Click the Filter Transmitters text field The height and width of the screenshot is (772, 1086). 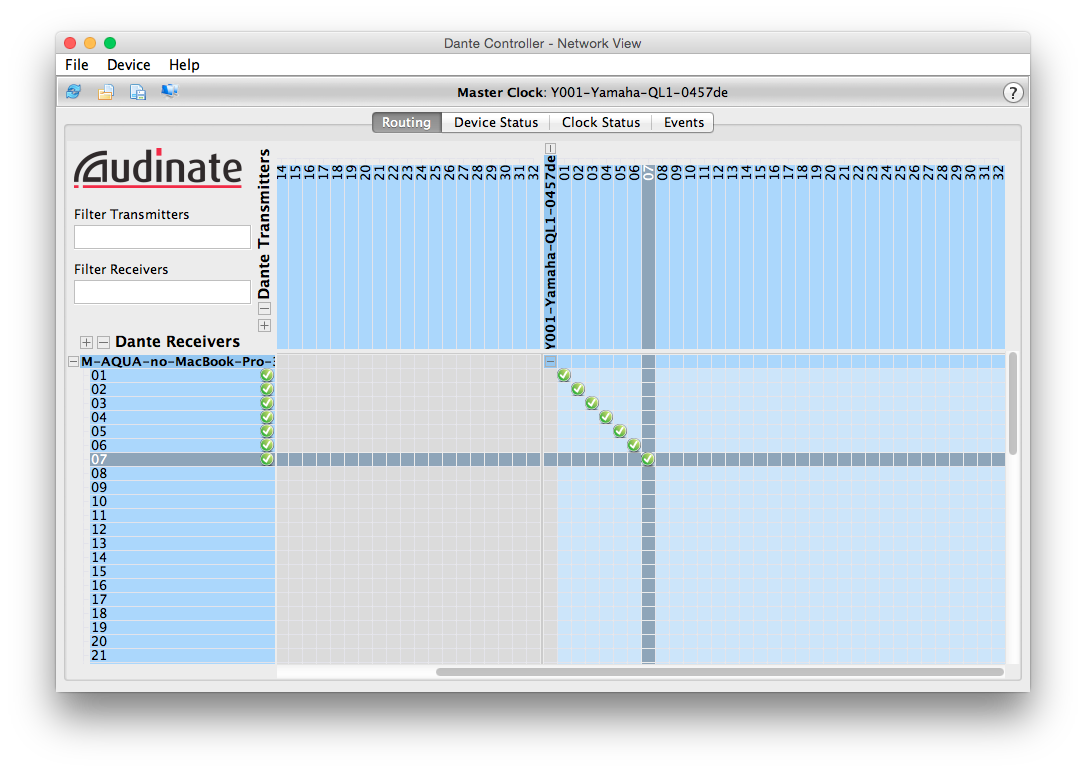pos(162,237)
